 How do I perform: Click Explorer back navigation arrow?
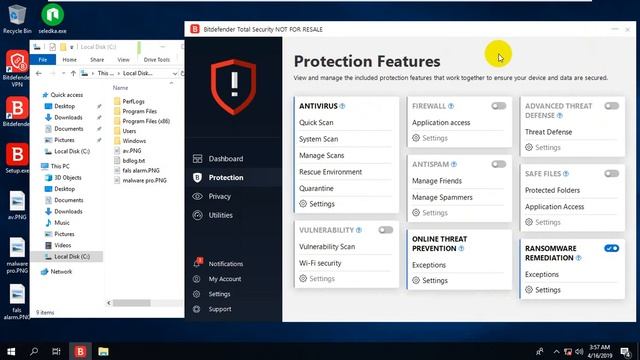[38, 73]
